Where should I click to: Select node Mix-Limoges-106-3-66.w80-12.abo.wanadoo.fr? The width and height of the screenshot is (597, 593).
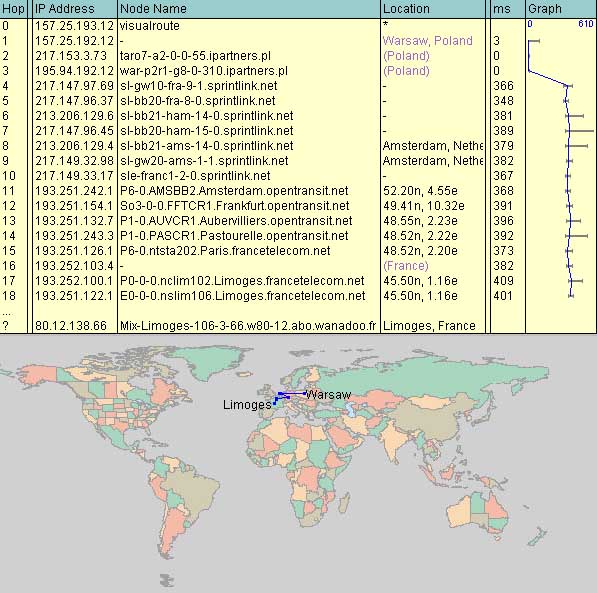(x=247, y=326)
